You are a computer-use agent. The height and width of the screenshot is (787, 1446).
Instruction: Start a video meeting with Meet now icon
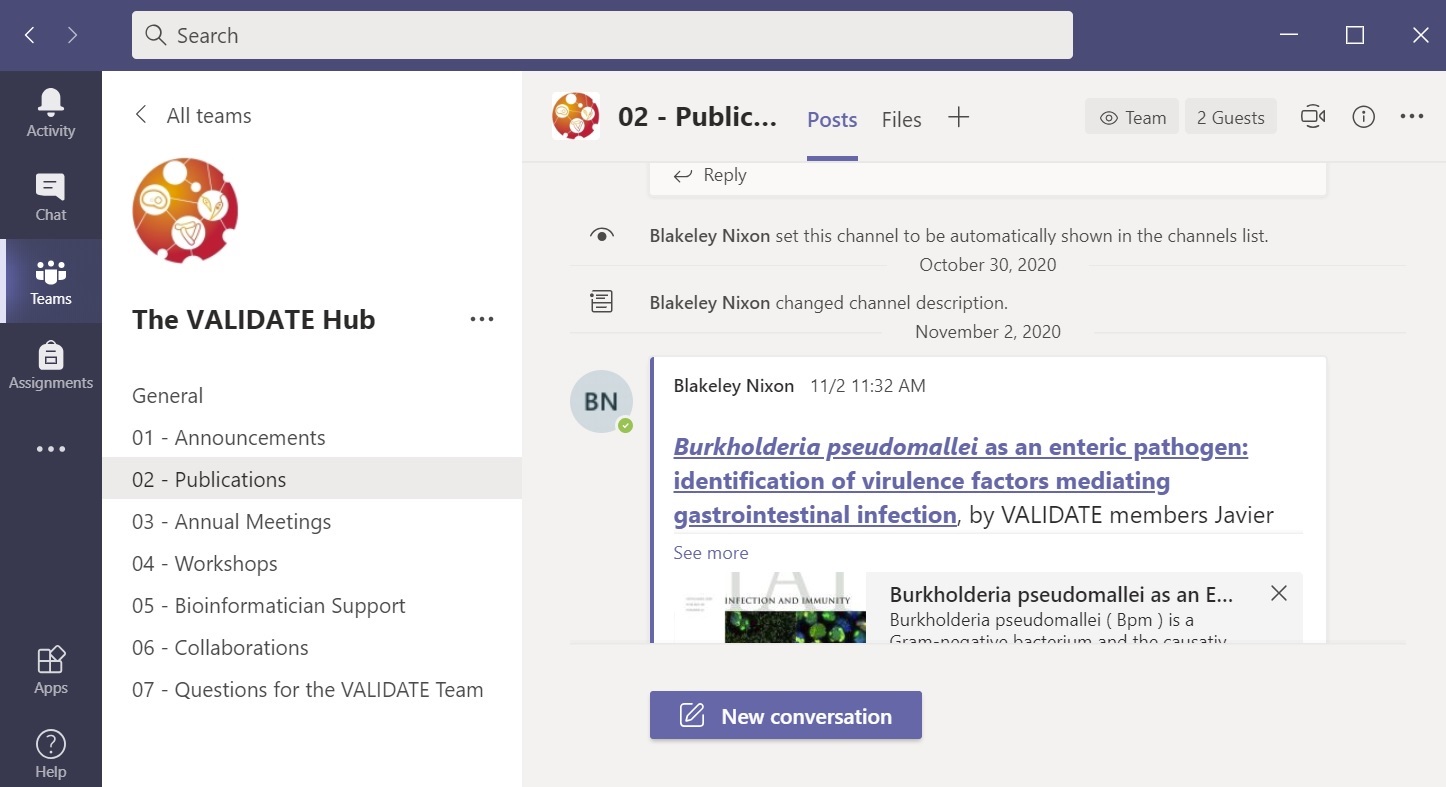click(1312, 117)
